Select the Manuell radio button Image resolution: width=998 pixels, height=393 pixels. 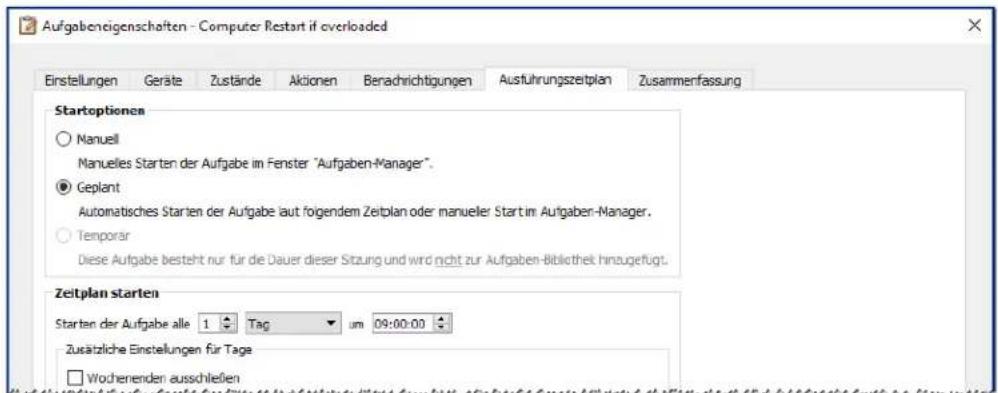point(63,139)
